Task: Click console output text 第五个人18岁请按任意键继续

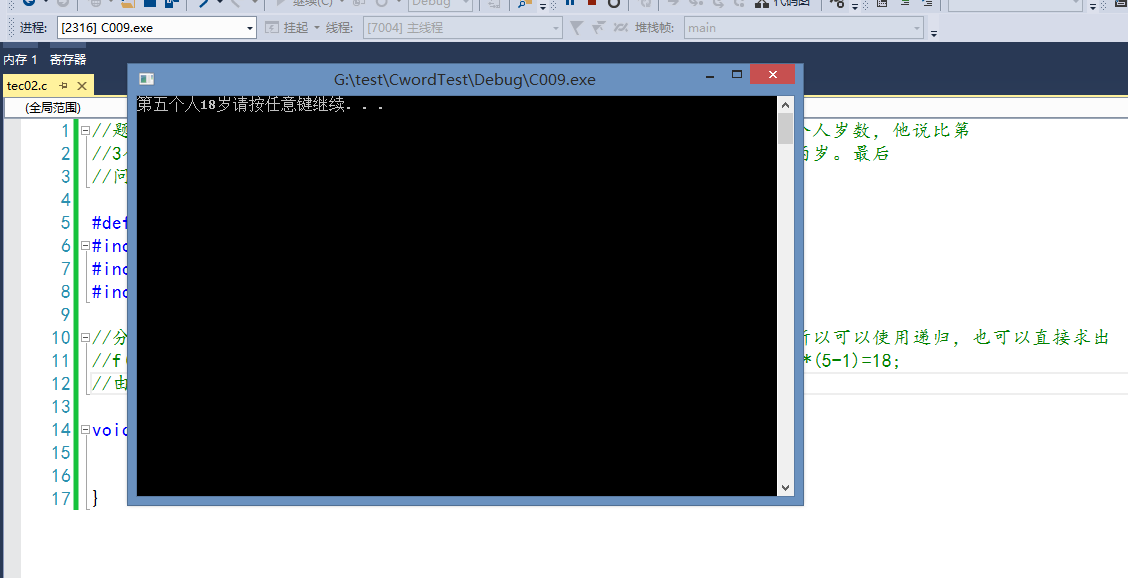Action: click(259, 105)
